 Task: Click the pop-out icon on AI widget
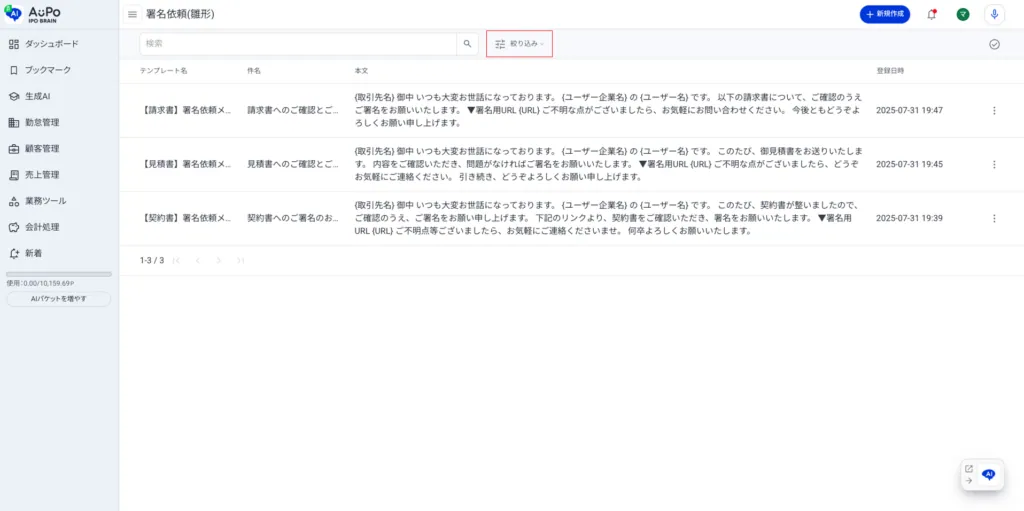click(x=969, y=469)
